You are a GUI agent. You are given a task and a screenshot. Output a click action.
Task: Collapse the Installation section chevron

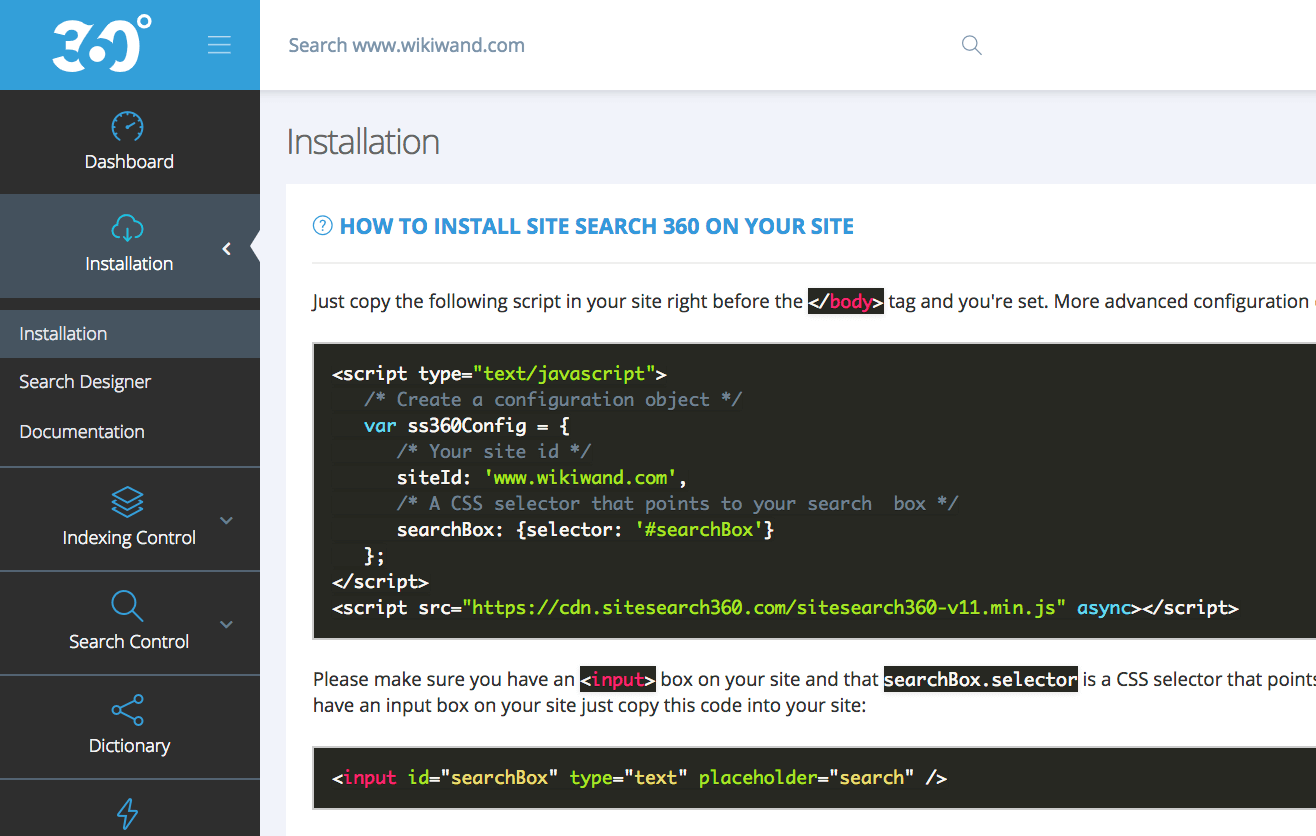(227, 248)
